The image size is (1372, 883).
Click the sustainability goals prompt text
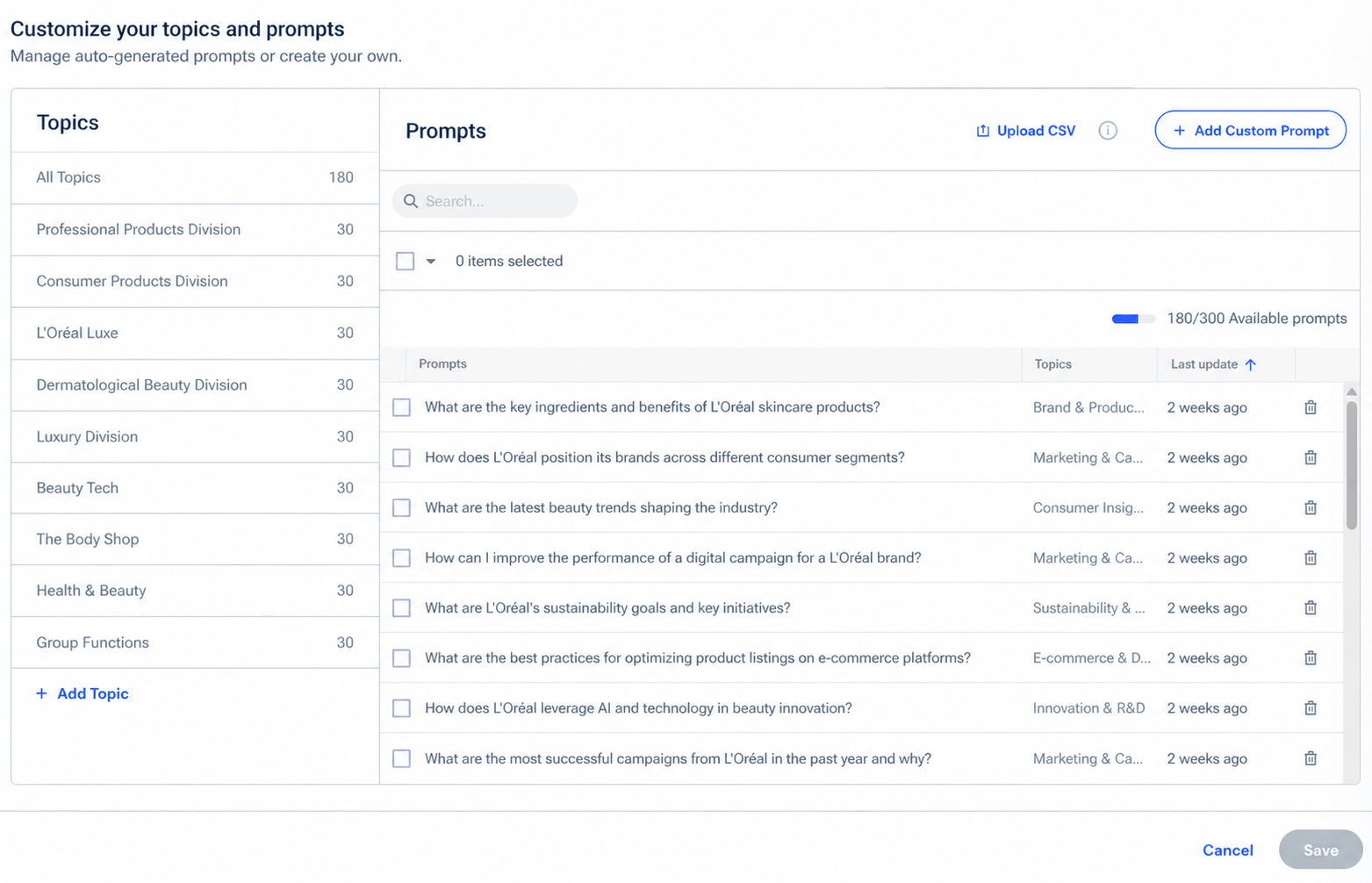(607, 607)
